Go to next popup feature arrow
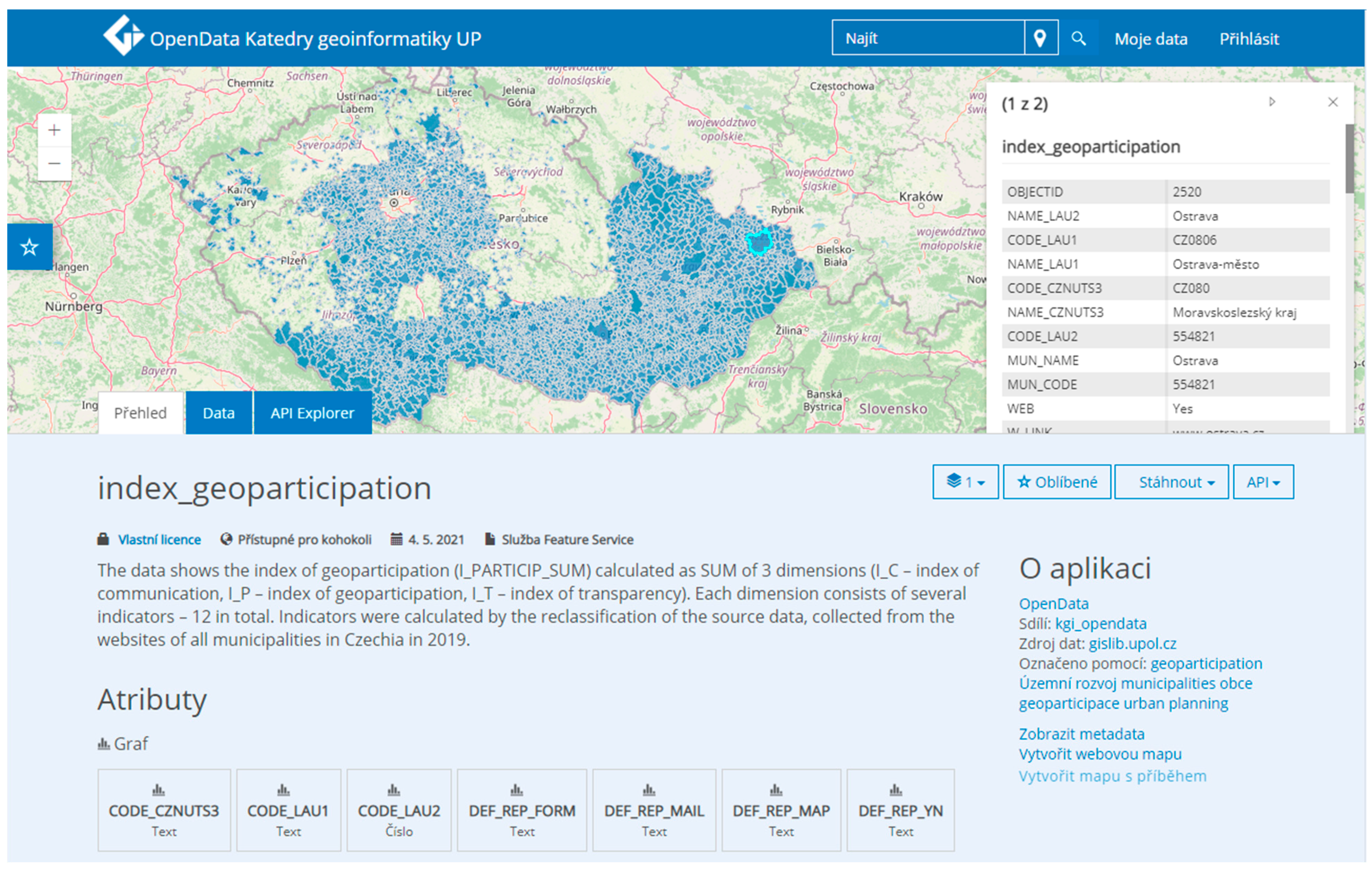 [1272, 102]
